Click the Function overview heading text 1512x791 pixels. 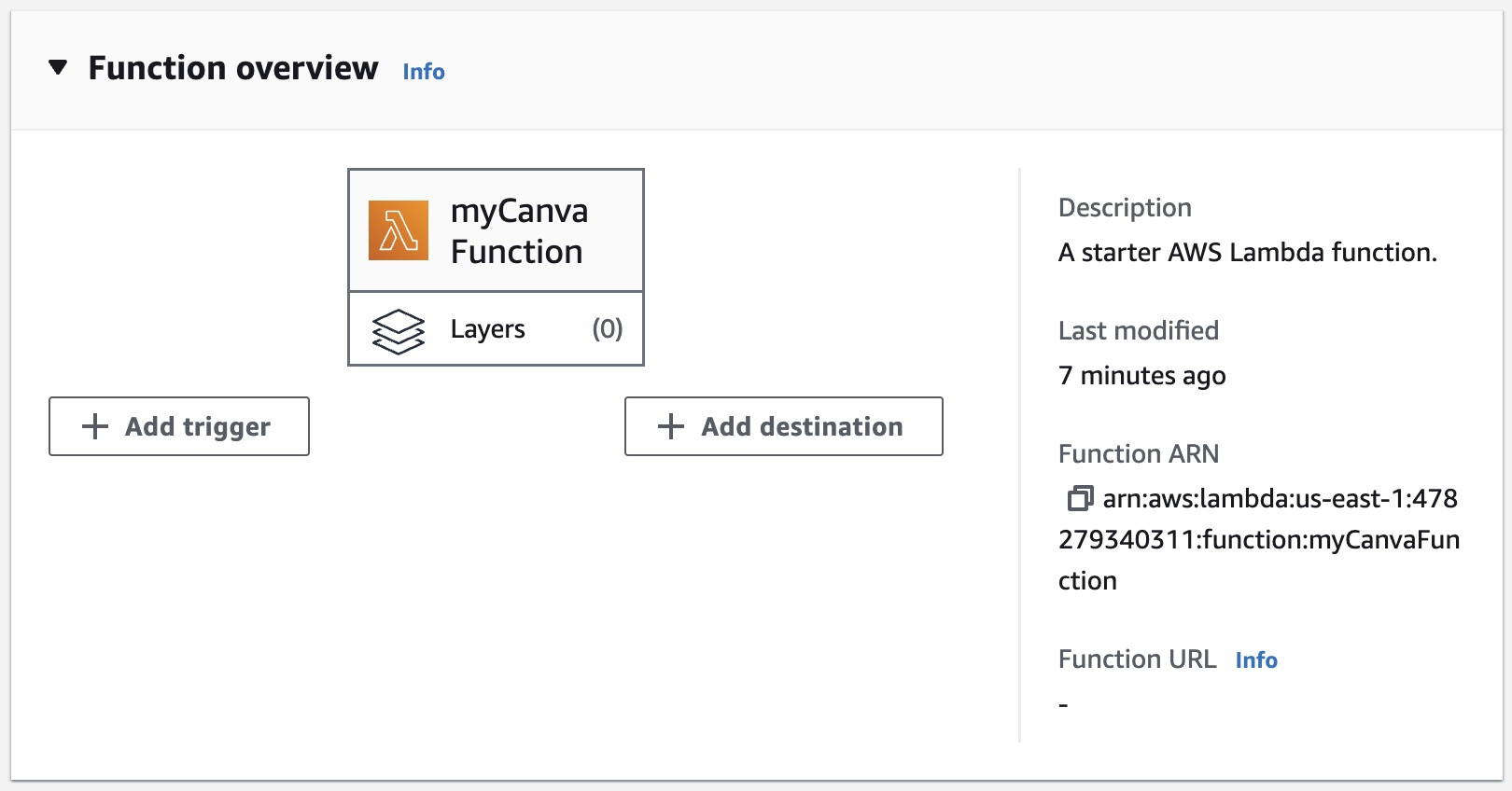pyautogui.click(x=233, y=68)
